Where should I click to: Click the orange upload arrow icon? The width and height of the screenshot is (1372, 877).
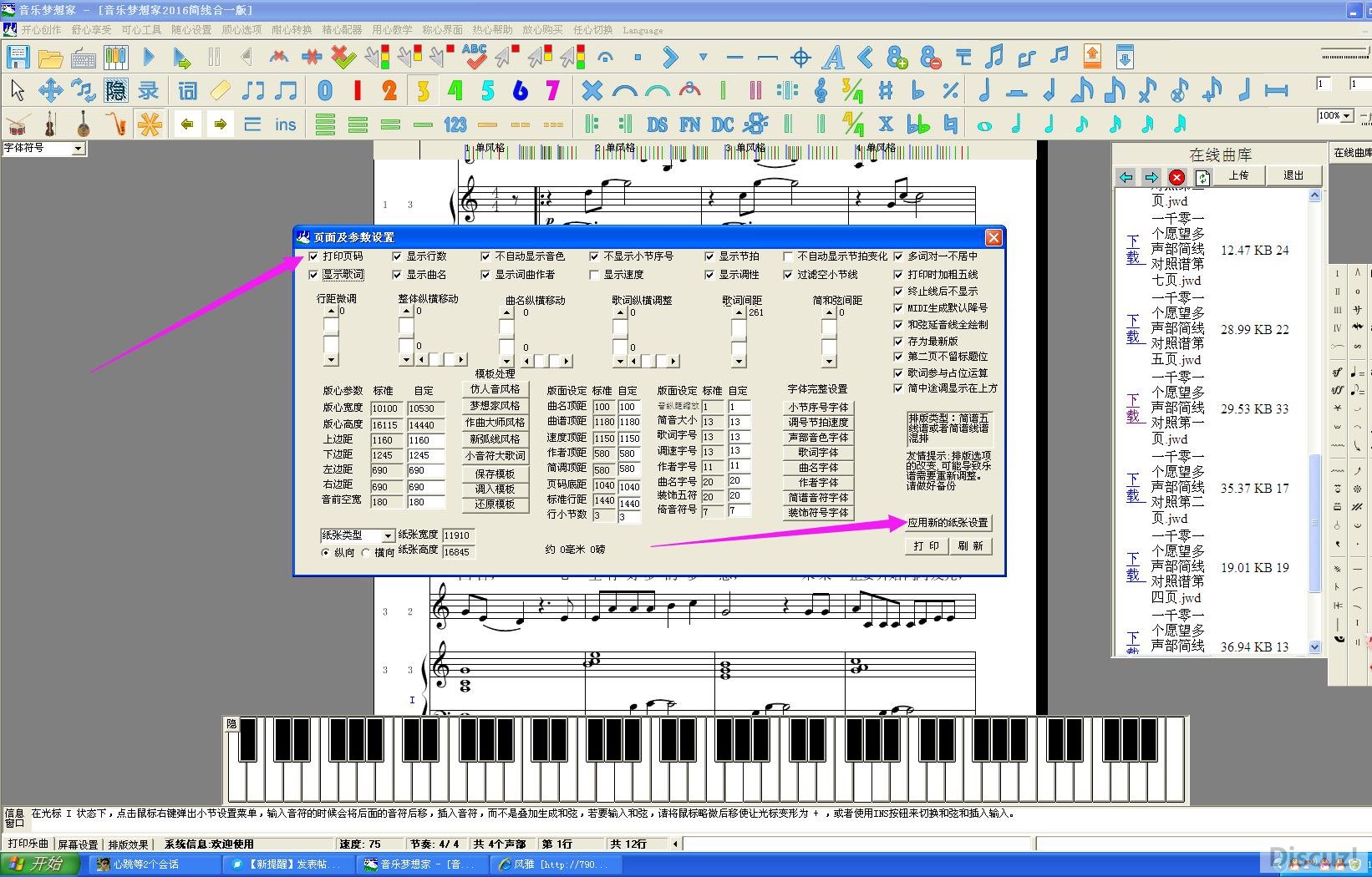pos(1092,57)
